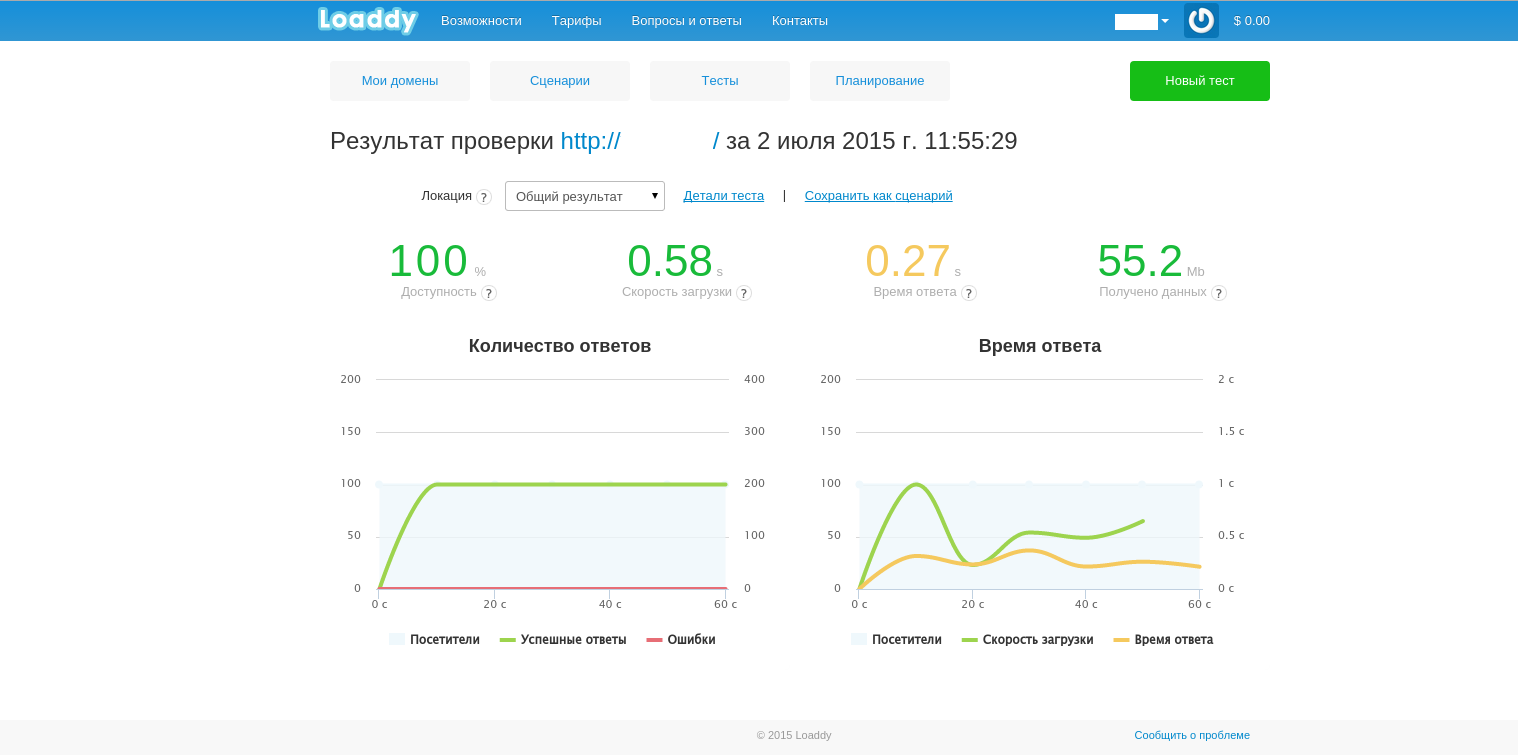
Task: Click help icon beside Получено данных
Action: point(1219,293)
